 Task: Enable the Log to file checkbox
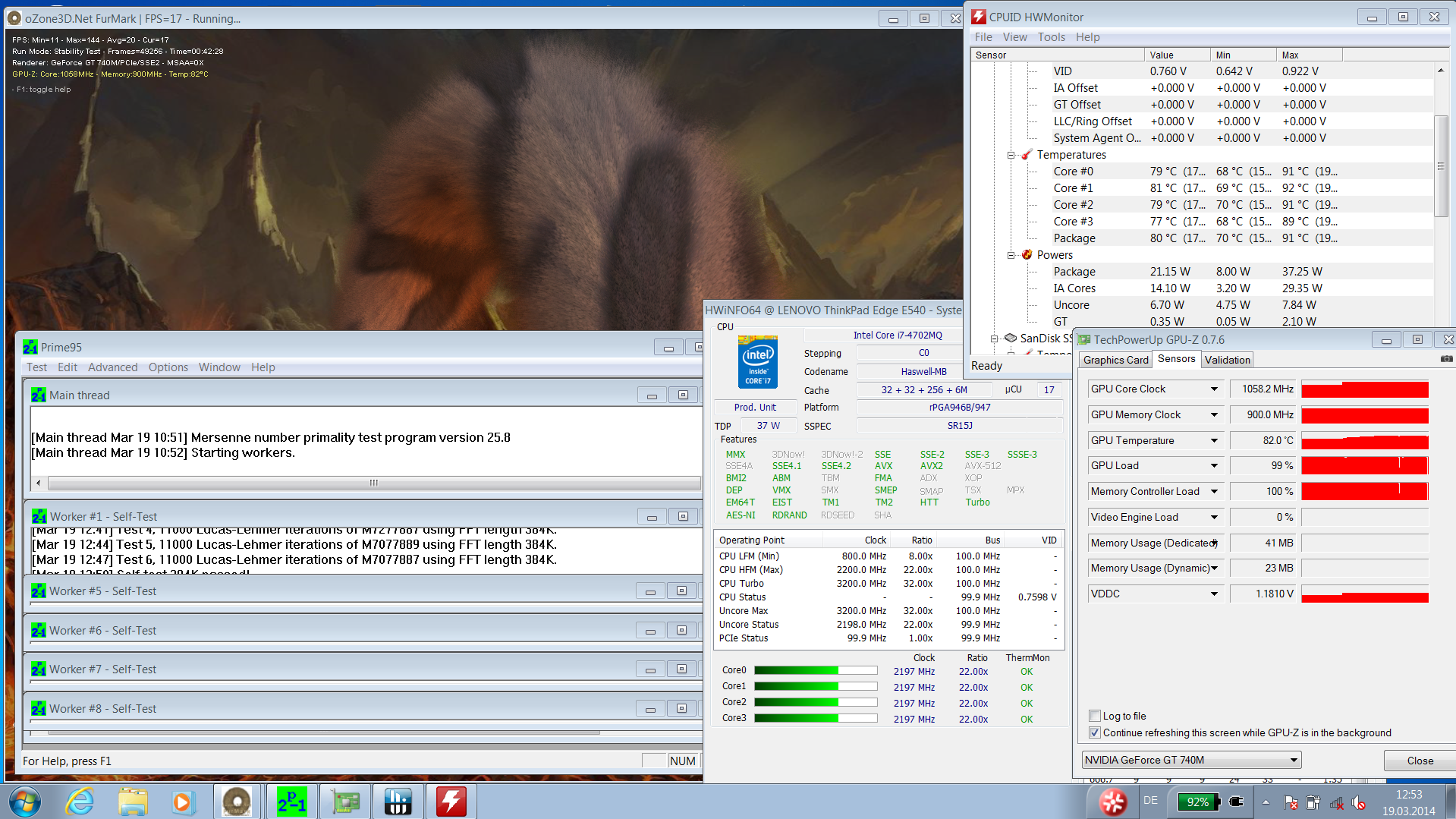tap(1095, 716)
